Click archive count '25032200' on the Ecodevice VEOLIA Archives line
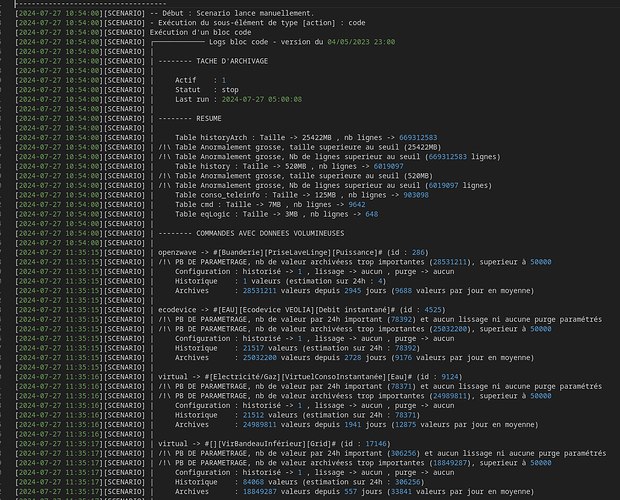This screenshot has height=500, width=620. [259, 358]
